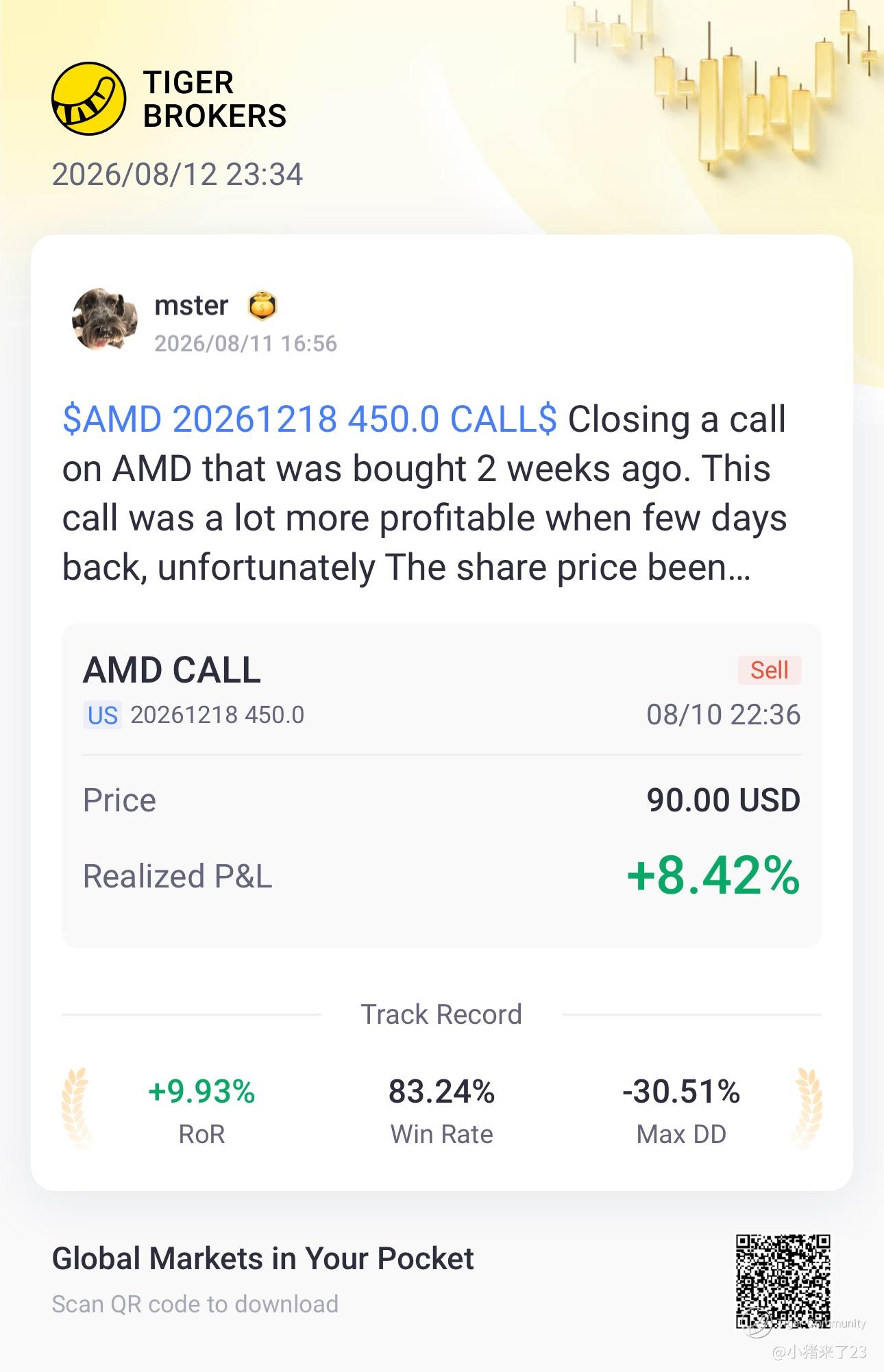
Task: Click the Tiger Brokers logo icon
Action: (89, 98)
